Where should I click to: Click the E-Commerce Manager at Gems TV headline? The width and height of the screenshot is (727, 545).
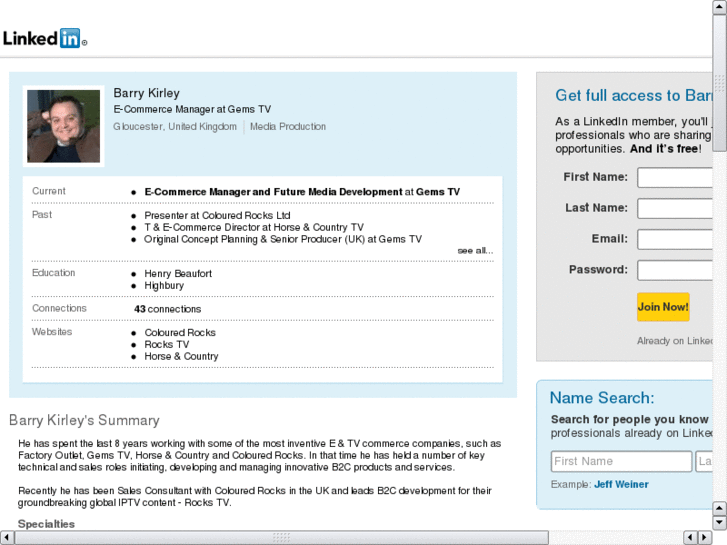[x=192, y=109]
